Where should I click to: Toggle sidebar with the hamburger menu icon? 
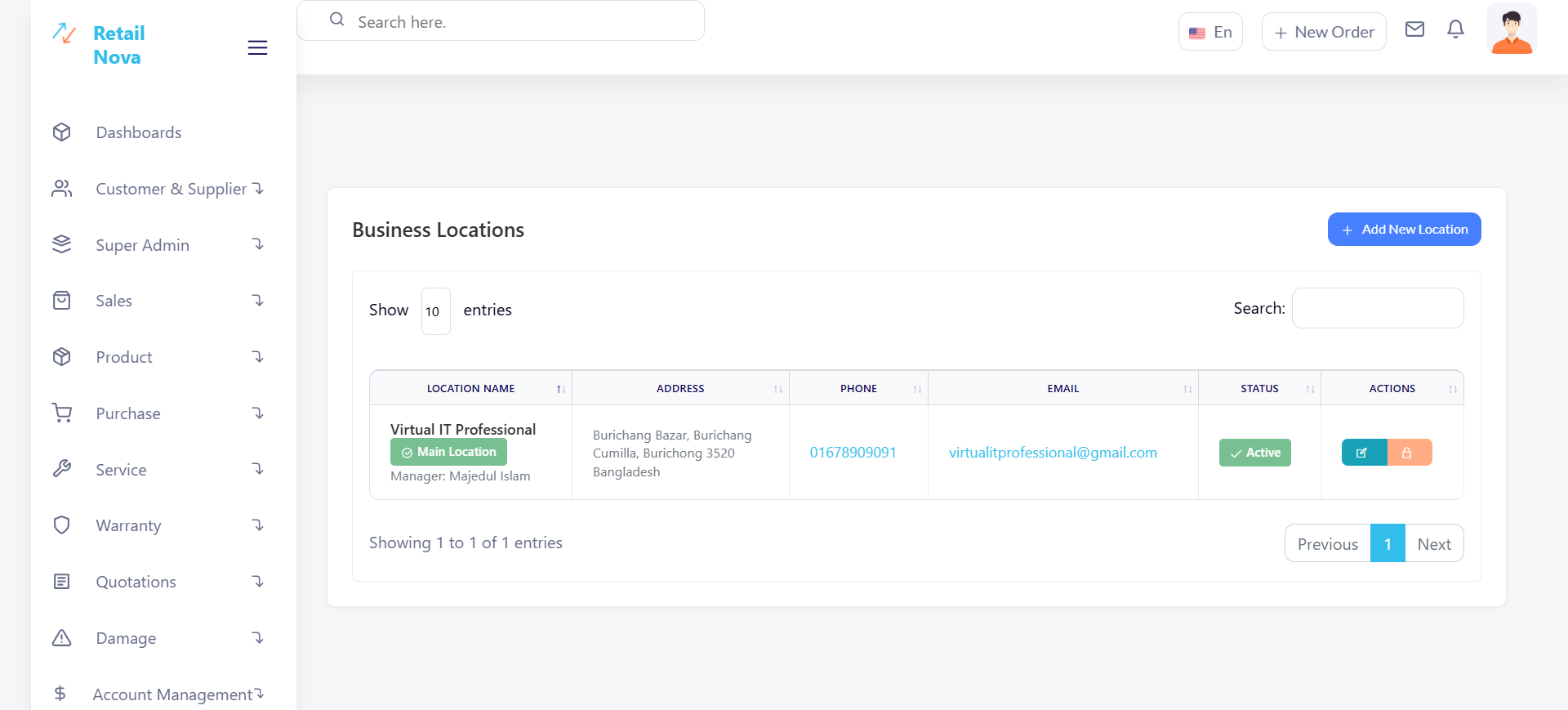pos(257,47)
